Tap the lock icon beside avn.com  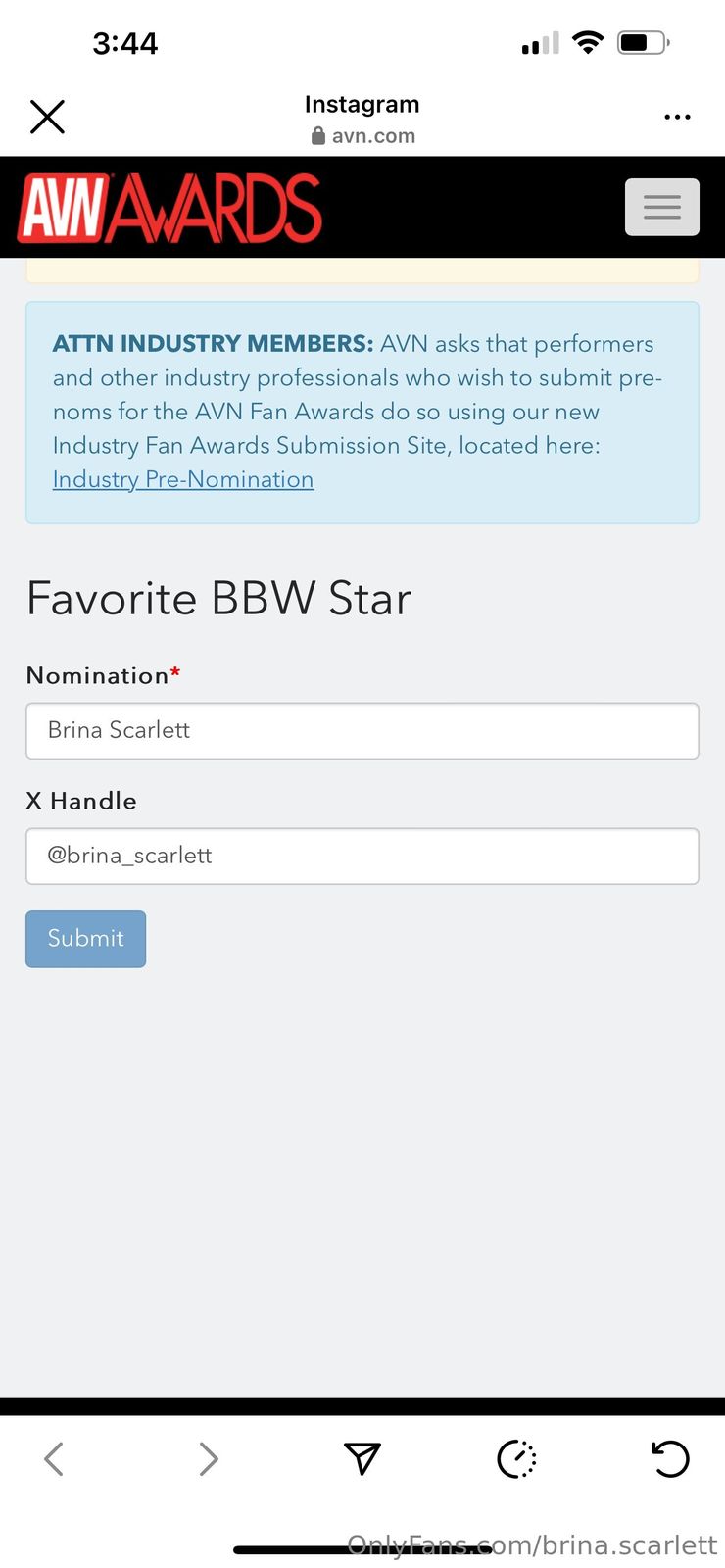[318, 136]
